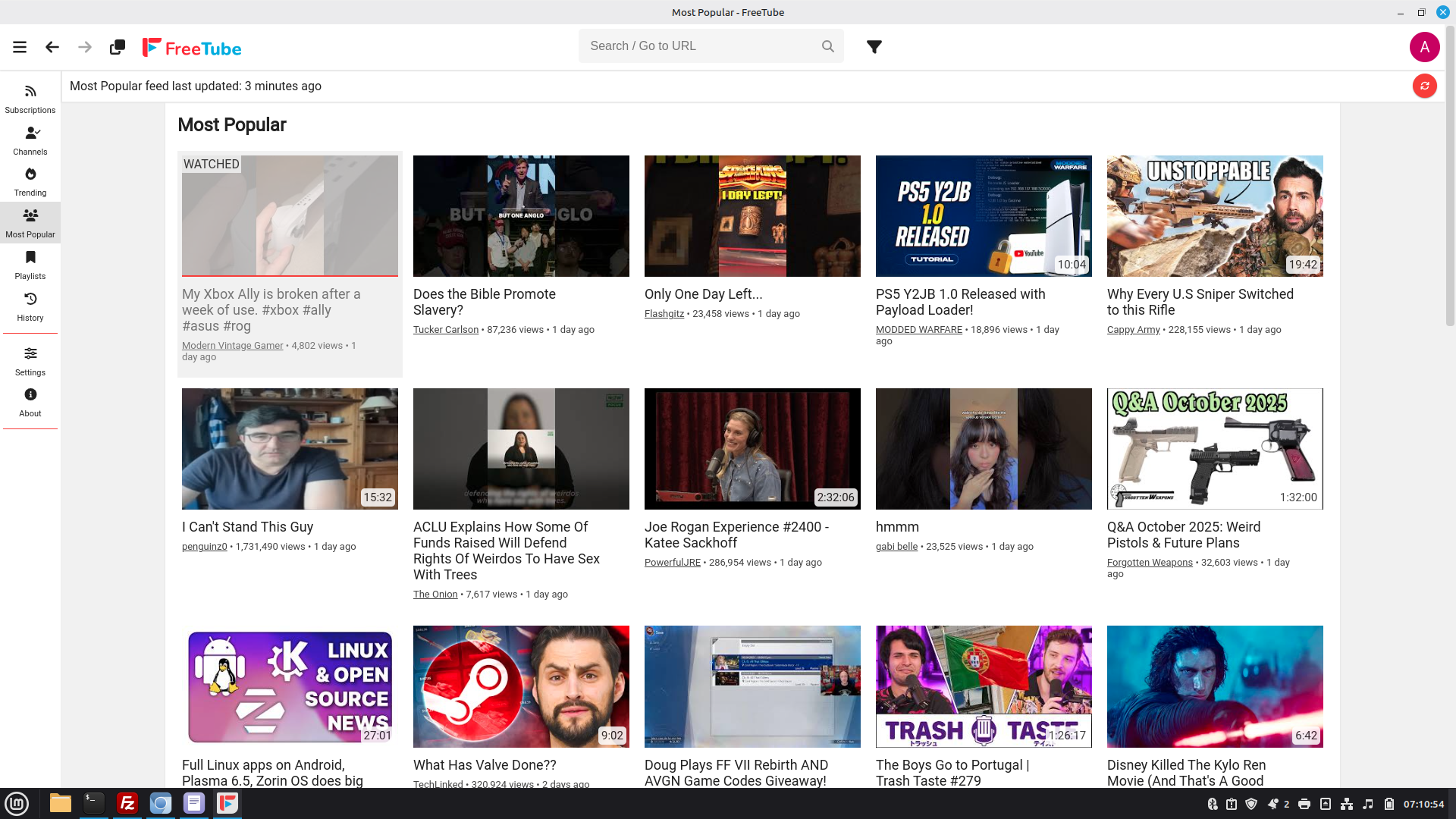
Task: Open the MODDED WARFARE channel link
Action: [919, 330]
